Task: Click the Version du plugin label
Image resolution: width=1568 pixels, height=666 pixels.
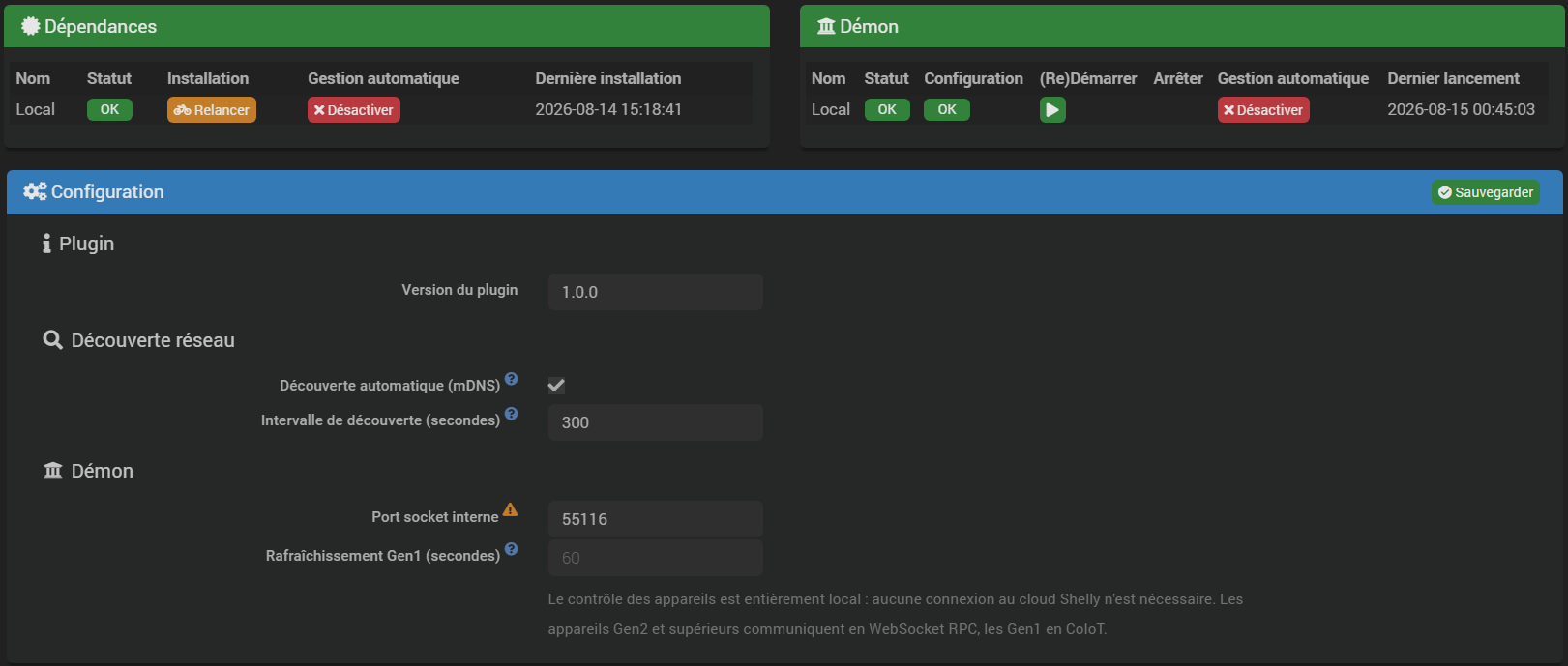Action: [459, 290]
